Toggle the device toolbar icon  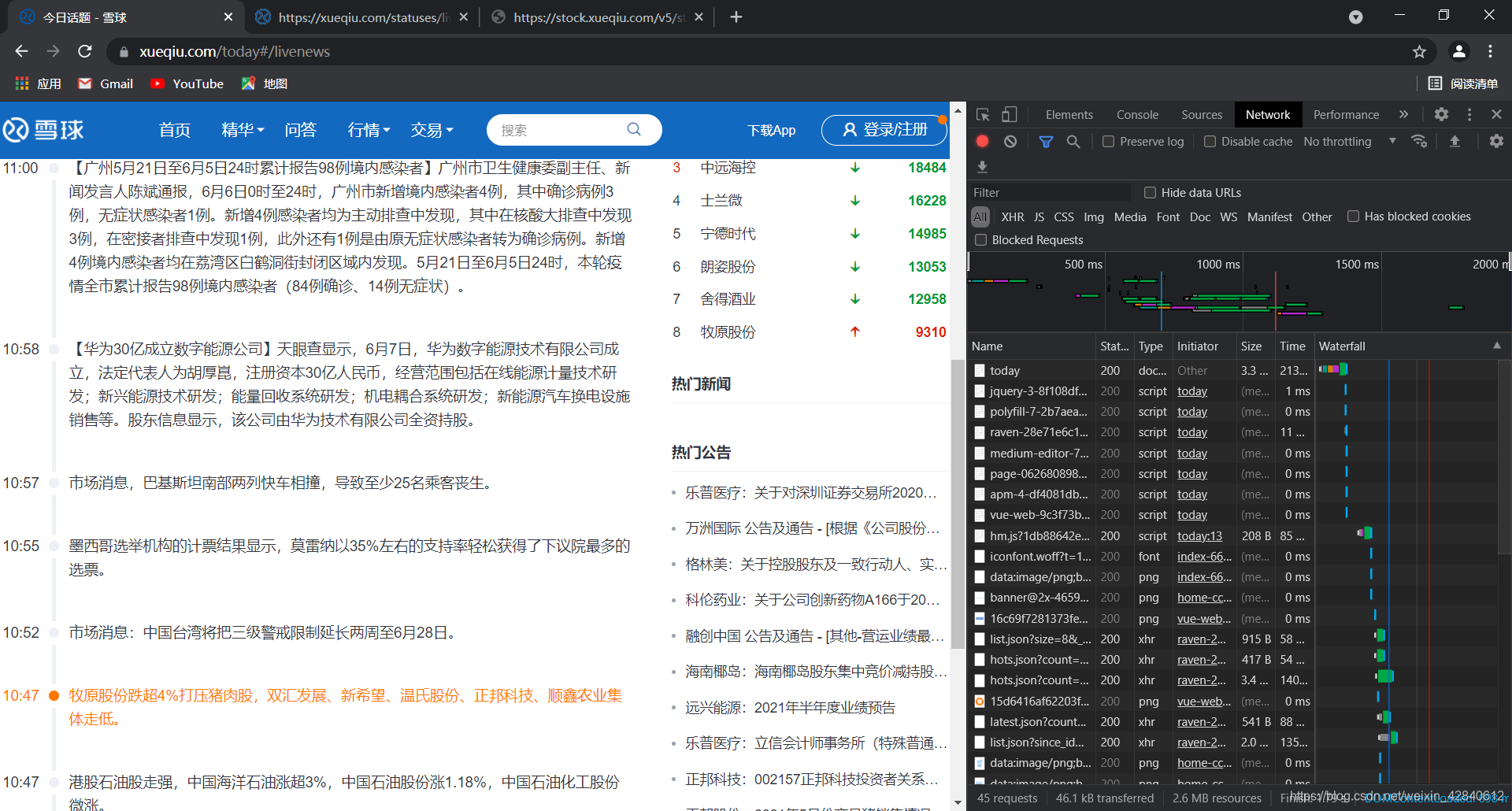point(1009,115)
